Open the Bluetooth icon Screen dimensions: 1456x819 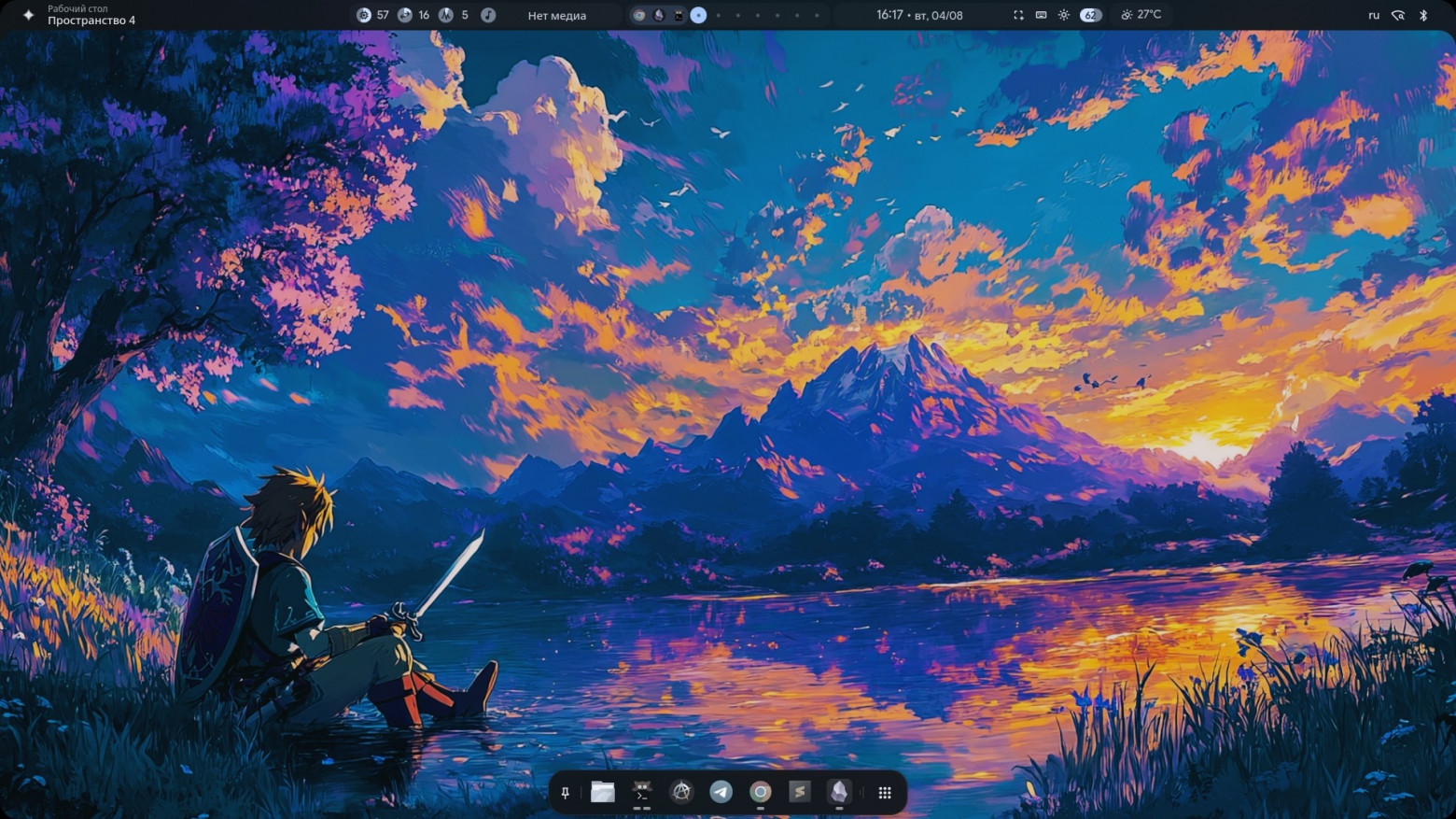1423,15
